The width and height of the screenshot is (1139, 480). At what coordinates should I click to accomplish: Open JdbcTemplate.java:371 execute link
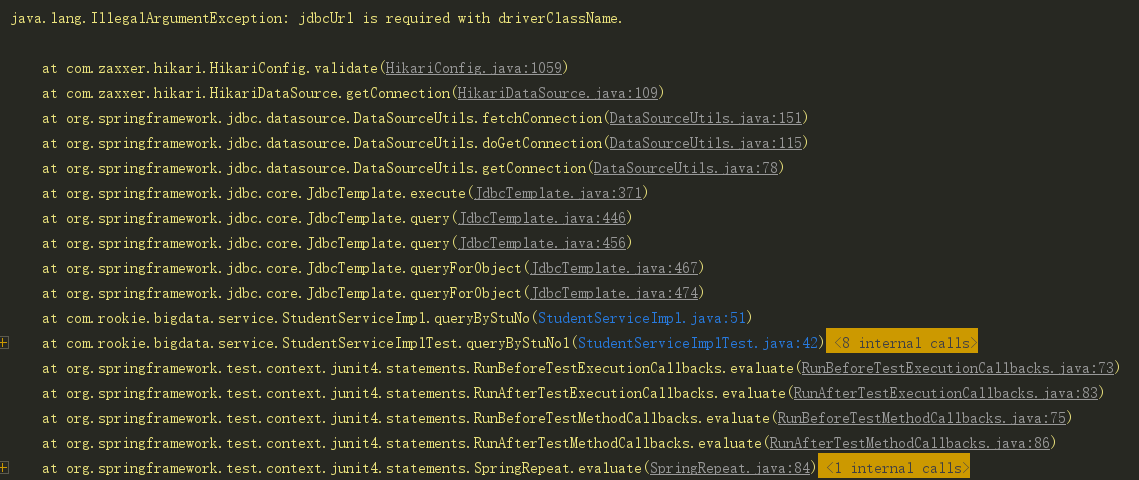tap(559, 193)
